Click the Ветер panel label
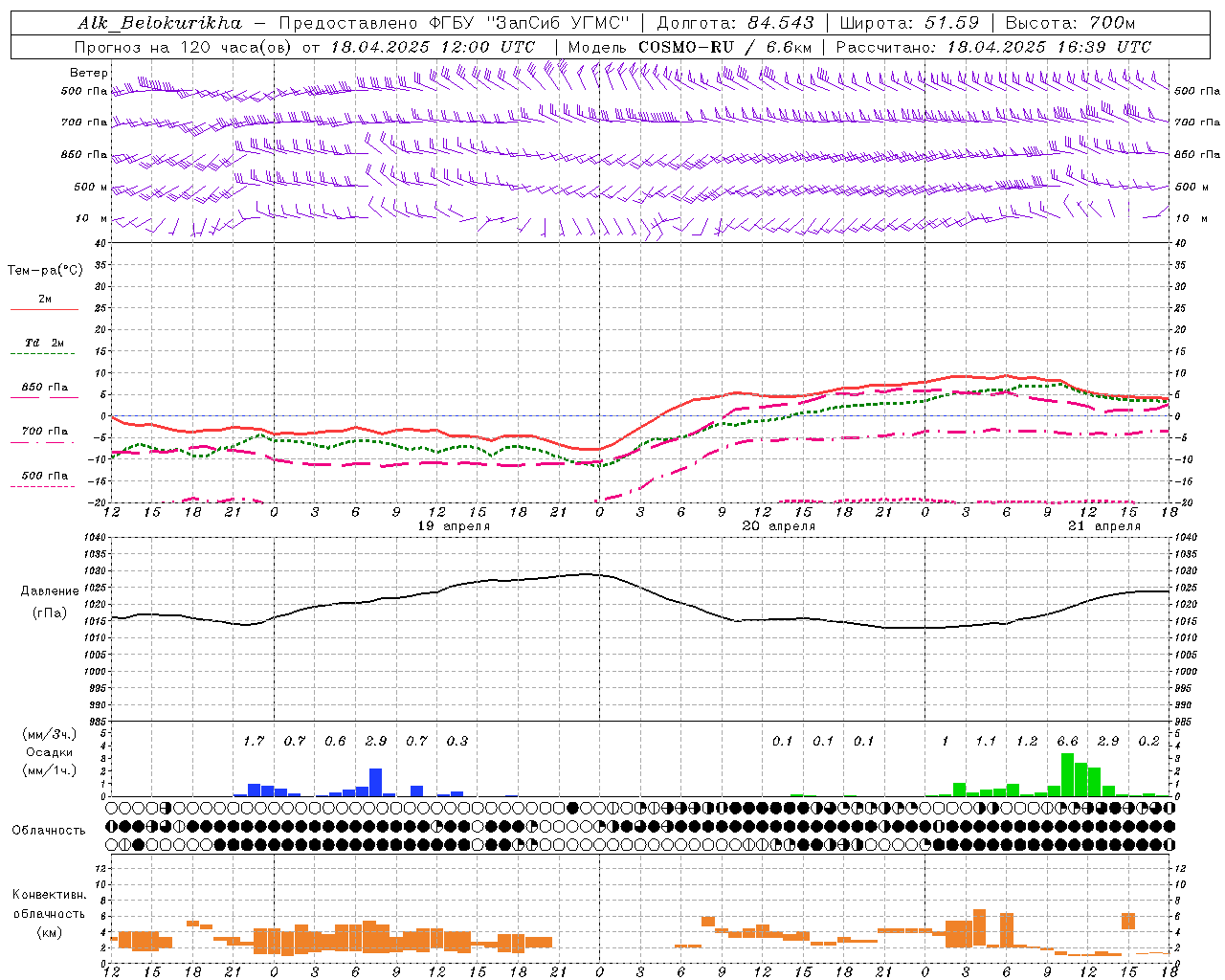1225x980 pixels. [89, 73]
